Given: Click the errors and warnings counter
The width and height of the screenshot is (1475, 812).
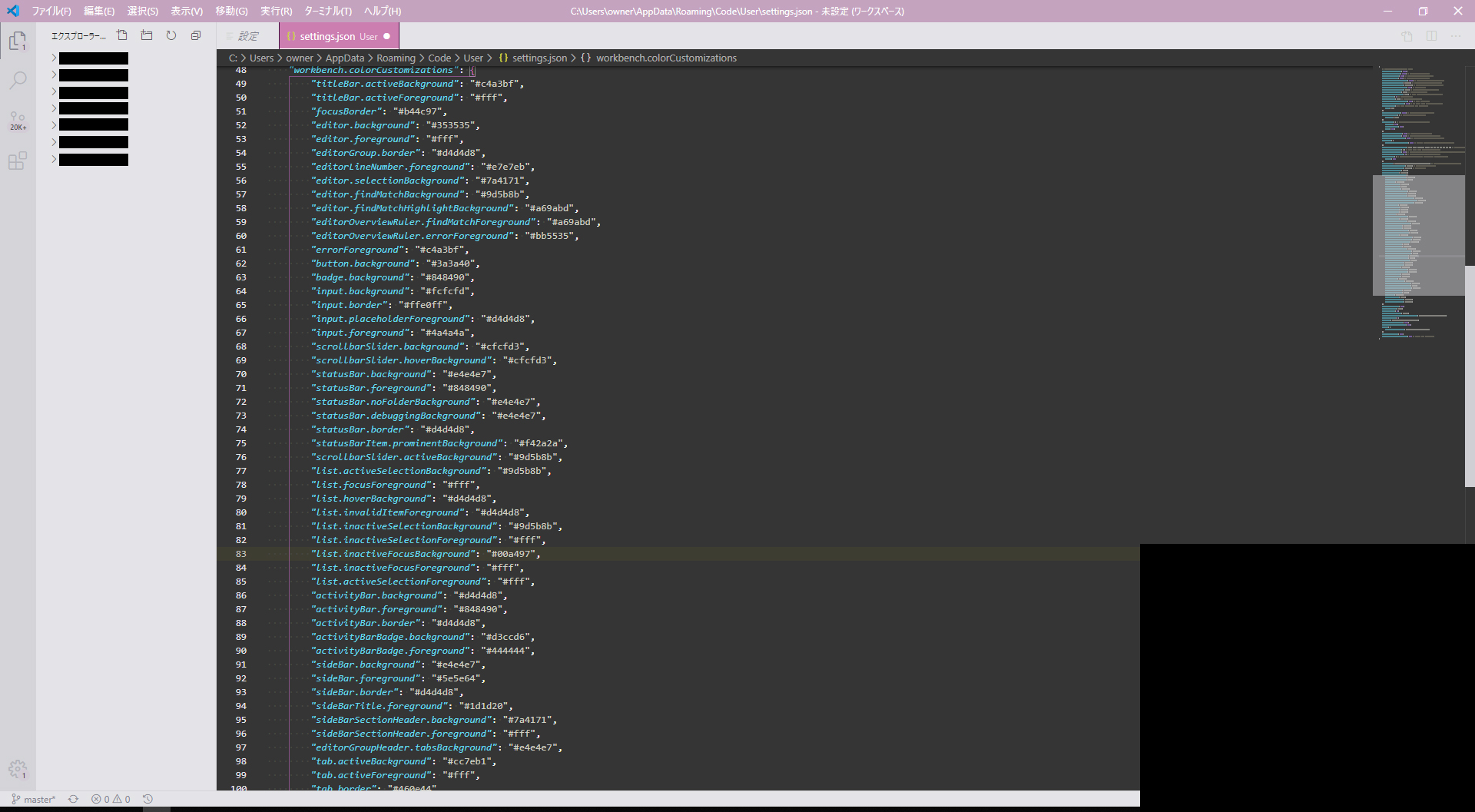Looking at the screenshot, I should (x=111, y=799).
